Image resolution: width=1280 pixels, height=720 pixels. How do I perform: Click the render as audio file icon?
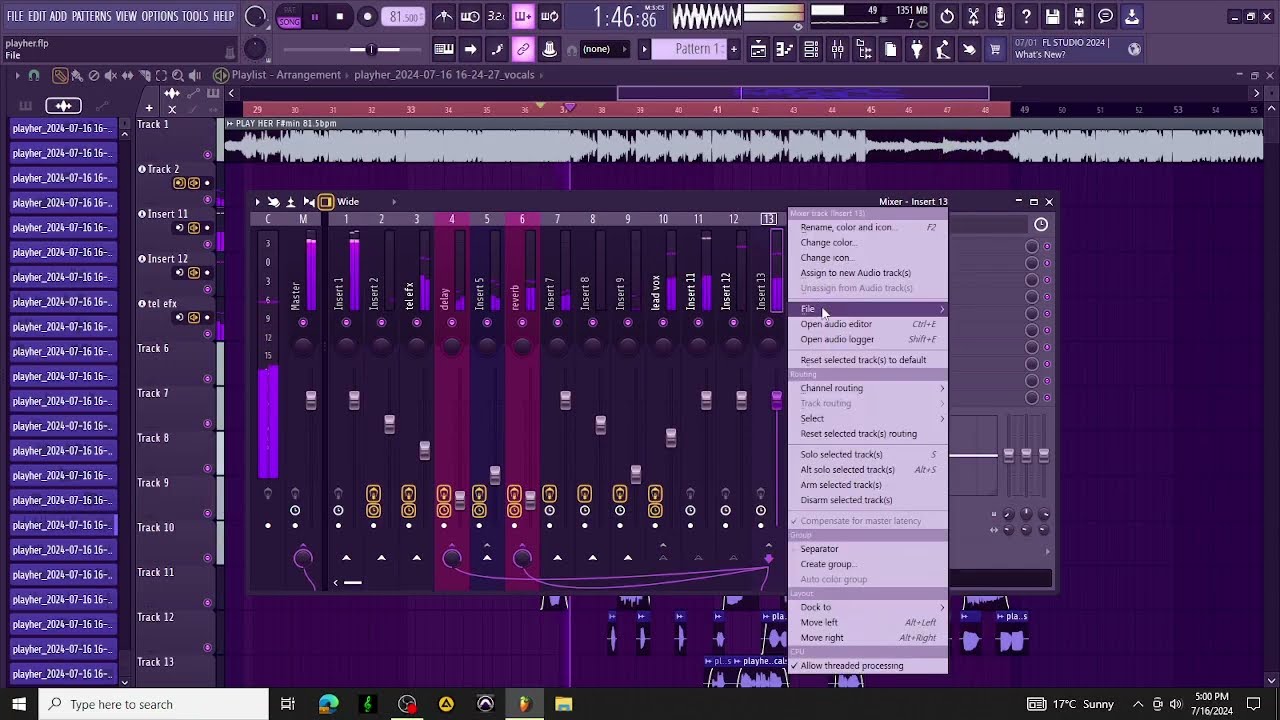(1079, 16)
